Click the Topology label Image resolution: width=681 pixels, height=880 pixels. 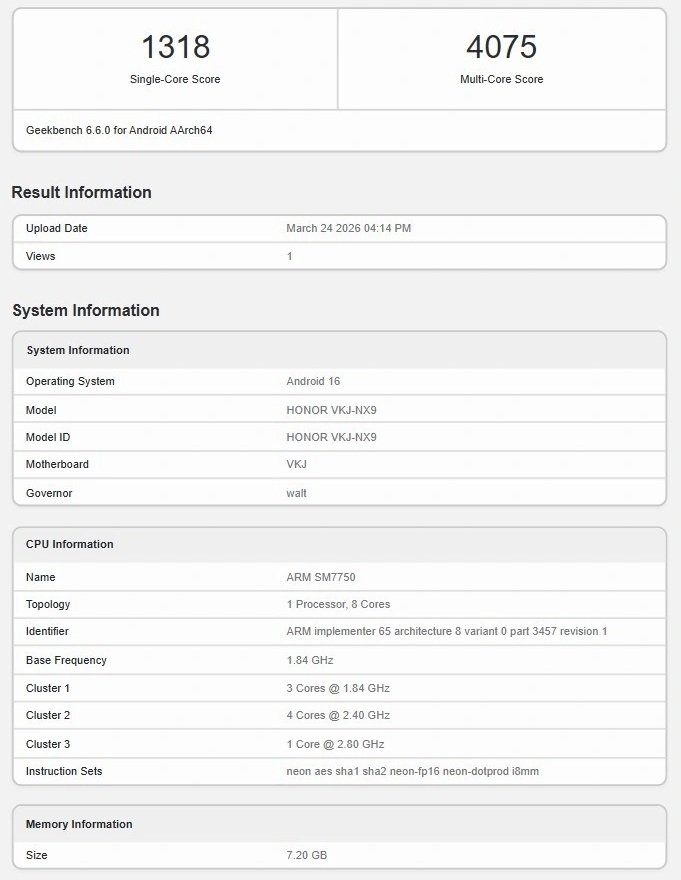pos(48,604)
